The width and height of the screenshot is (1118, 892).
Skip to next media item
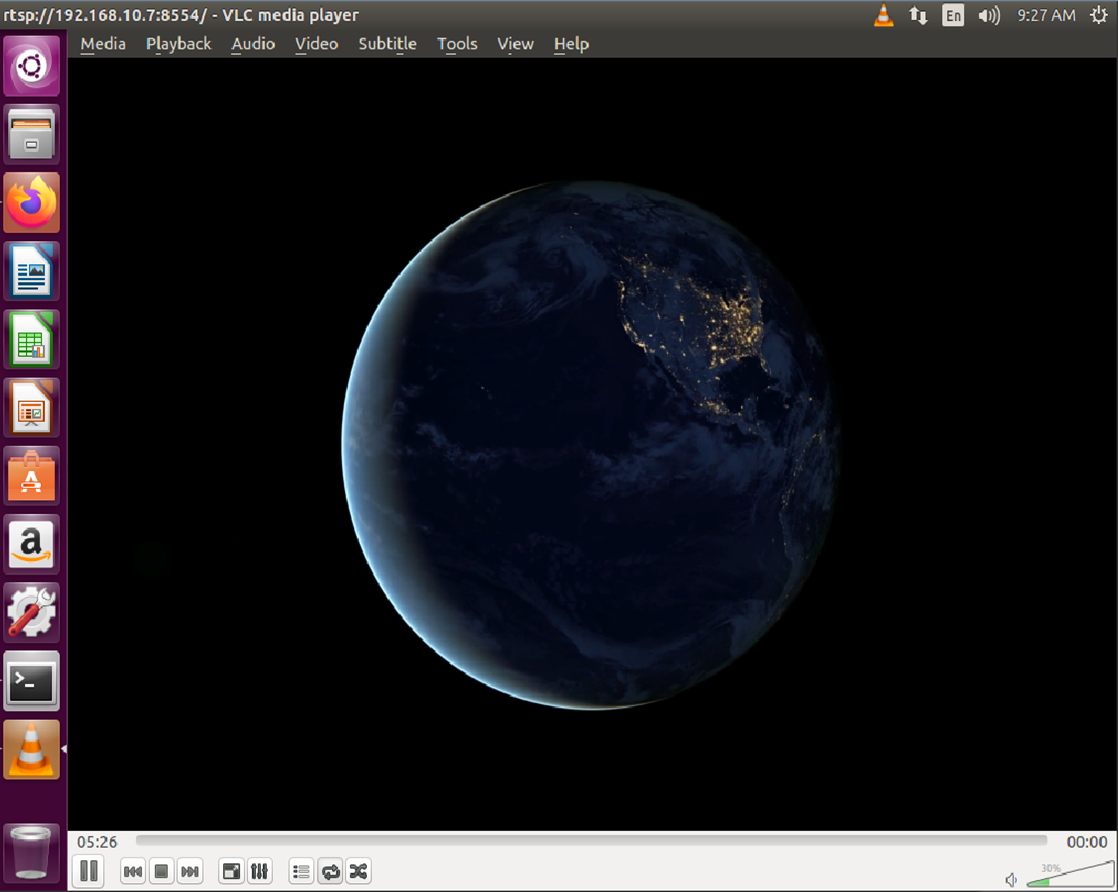pos(190,871)
